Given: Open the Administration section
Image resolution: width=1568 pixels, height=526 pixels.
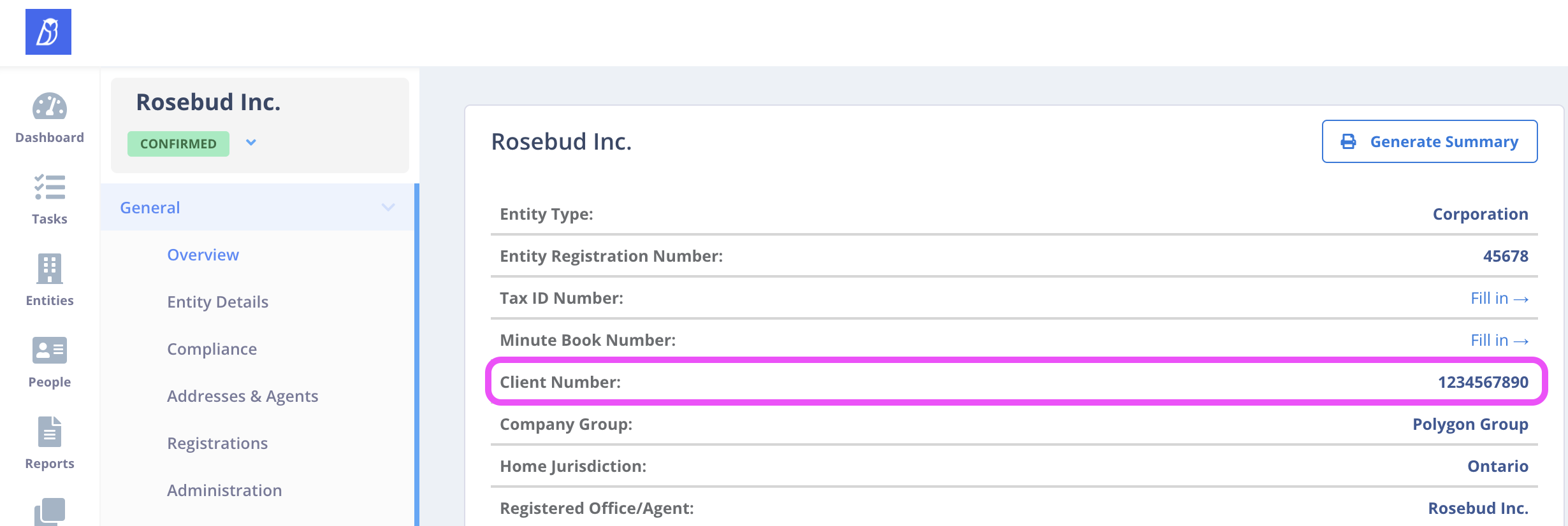Looking at the screenshot, I should [x=224, y=490].
